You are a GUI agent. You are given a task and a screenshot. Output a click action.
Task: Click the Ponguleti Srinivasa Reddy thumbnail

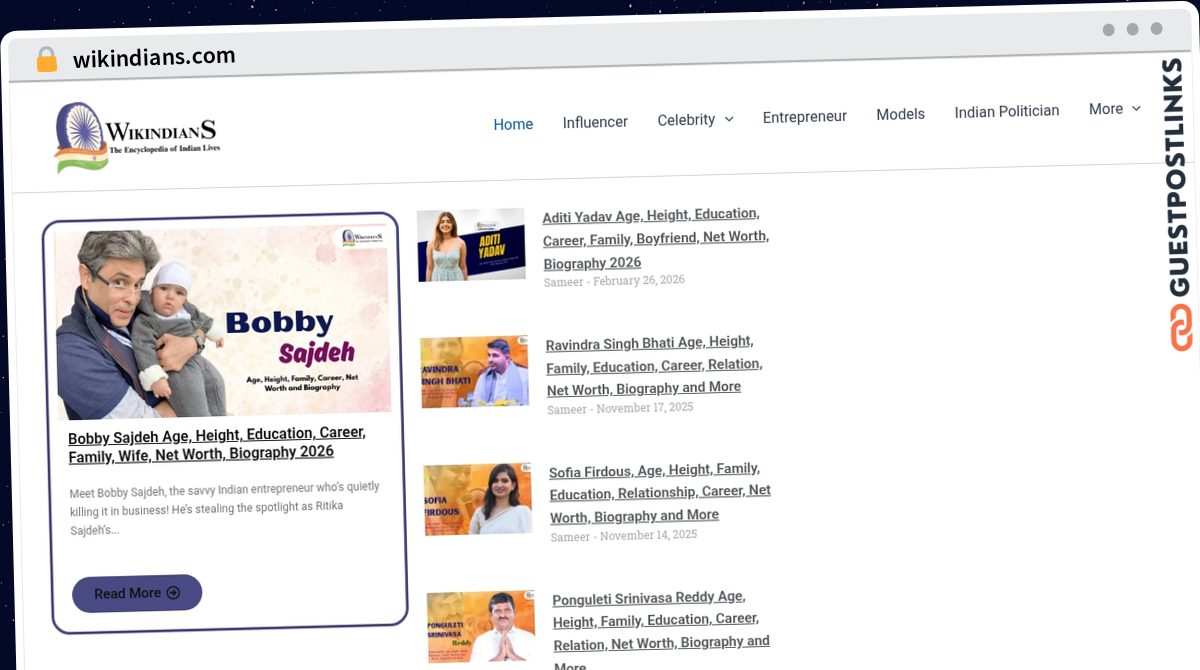pyautogui.click(x=481, y=626)
